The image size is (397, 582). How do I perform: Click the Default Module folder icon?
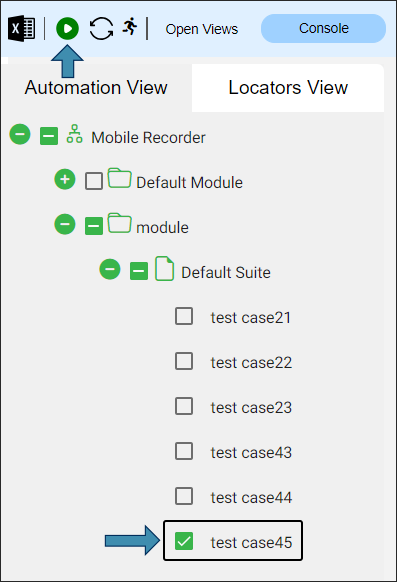[x=119, y=178]
